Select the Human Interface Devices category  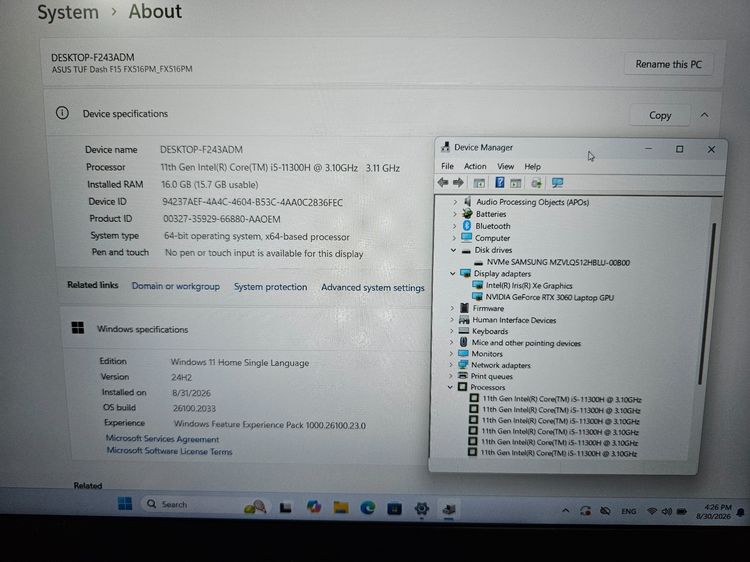click(x=514, y=320)
